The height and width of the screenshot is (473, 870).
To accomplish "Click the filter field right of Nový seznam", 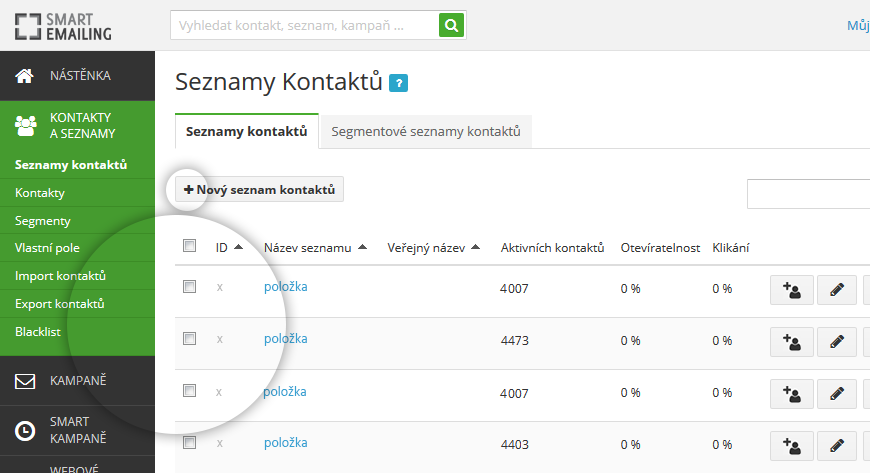I will point(808,194).
